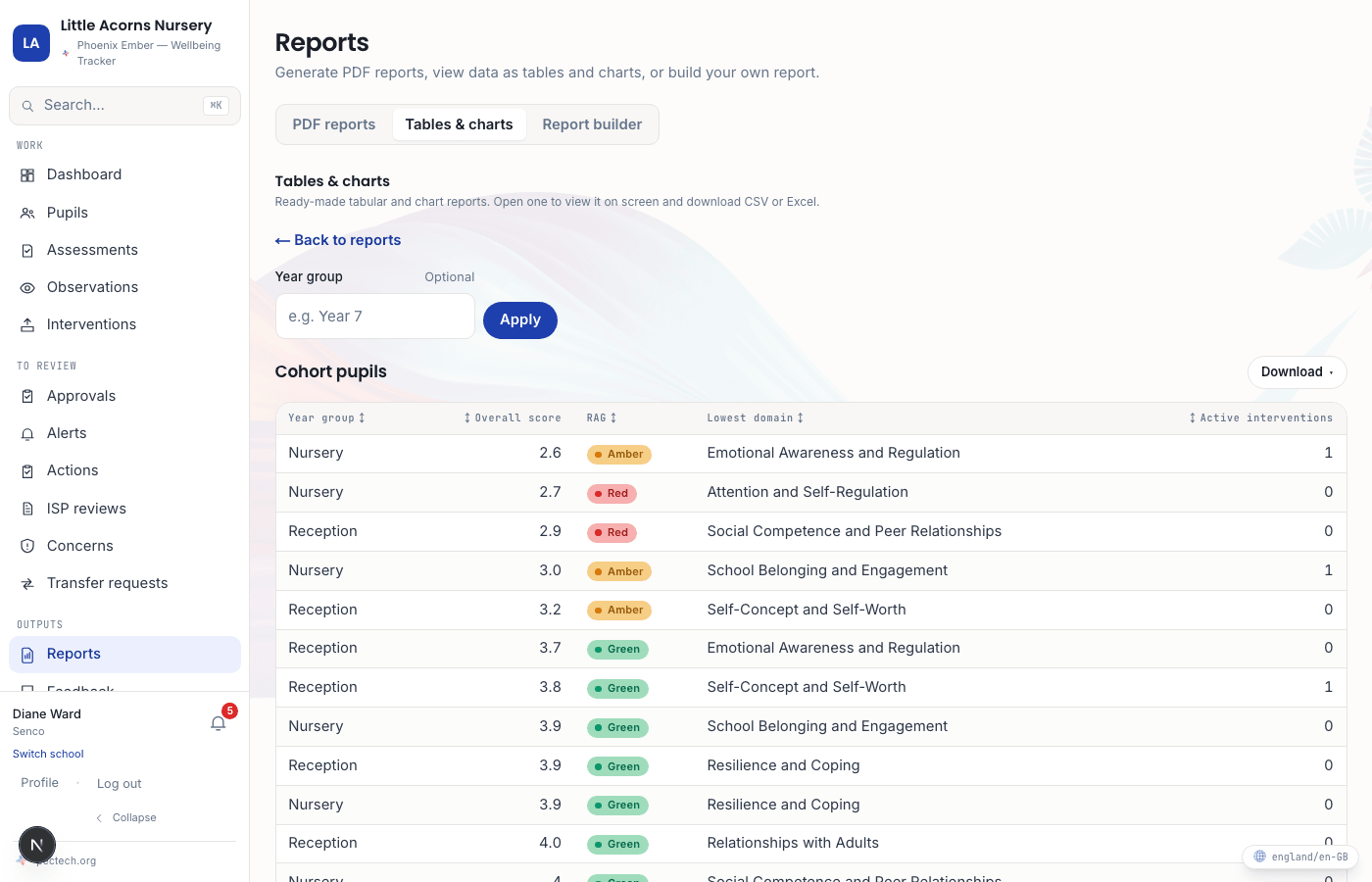The height and width of the screenshot is (882, 1372).
Task: Click the Apply button
Action: pyautogui.click(x=520, y=320)
